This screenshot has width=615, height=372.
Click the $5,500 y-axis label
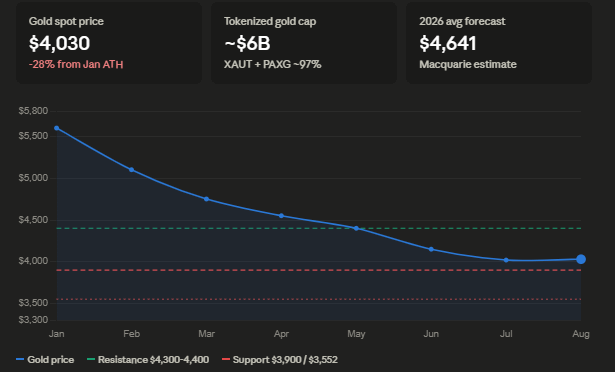tap(33, 136)
